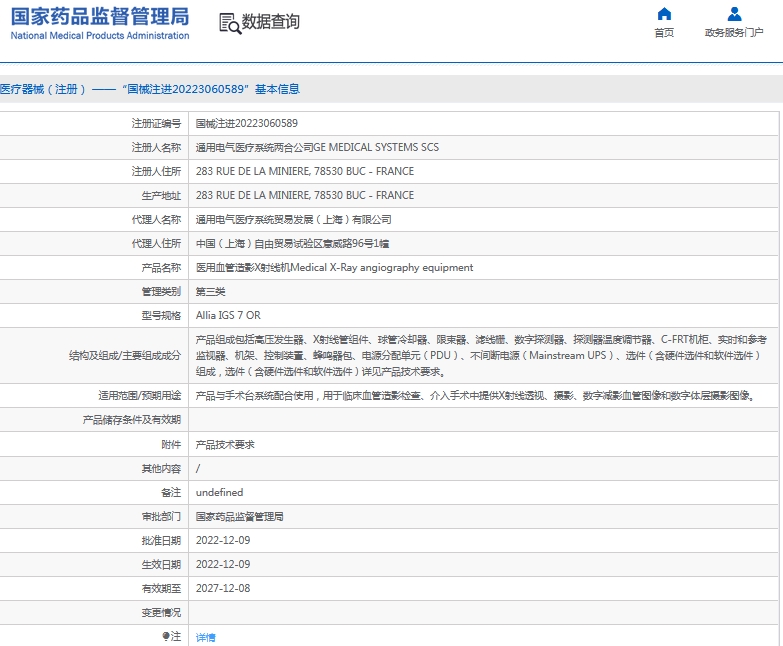The height and width of the screenshot is (646, 783).
Task: Click the 数据查询 heading text
Action: (271, 21)
